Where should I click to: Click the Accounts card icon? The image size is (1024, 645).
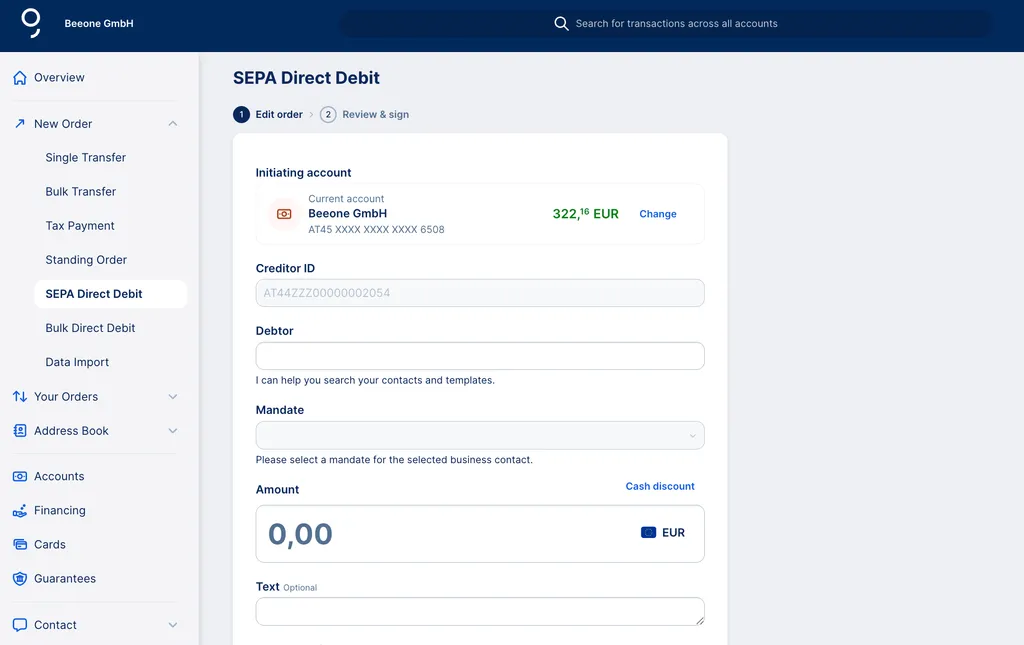click(x=18, y=476)
